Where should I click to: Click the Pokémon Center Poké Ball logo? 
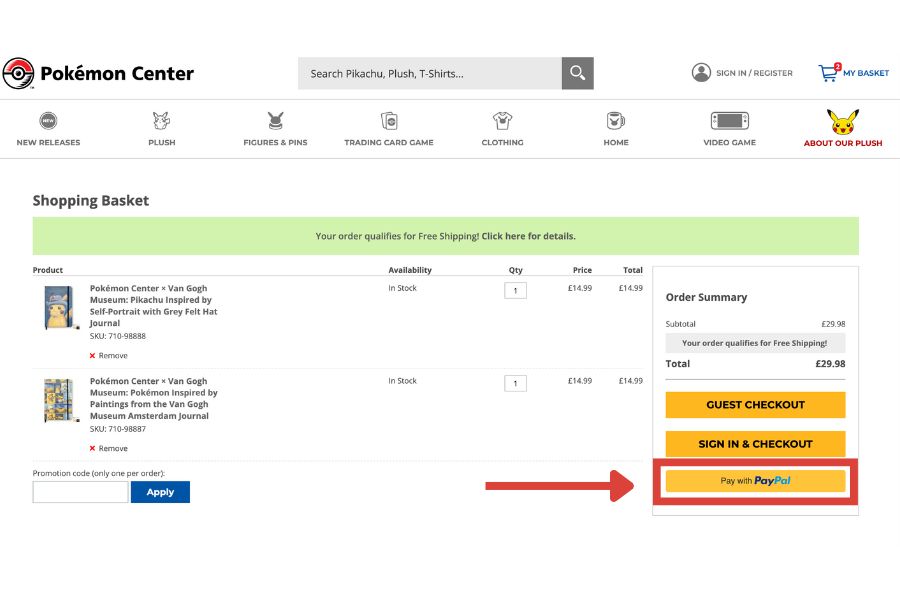(x=18, y=73)
